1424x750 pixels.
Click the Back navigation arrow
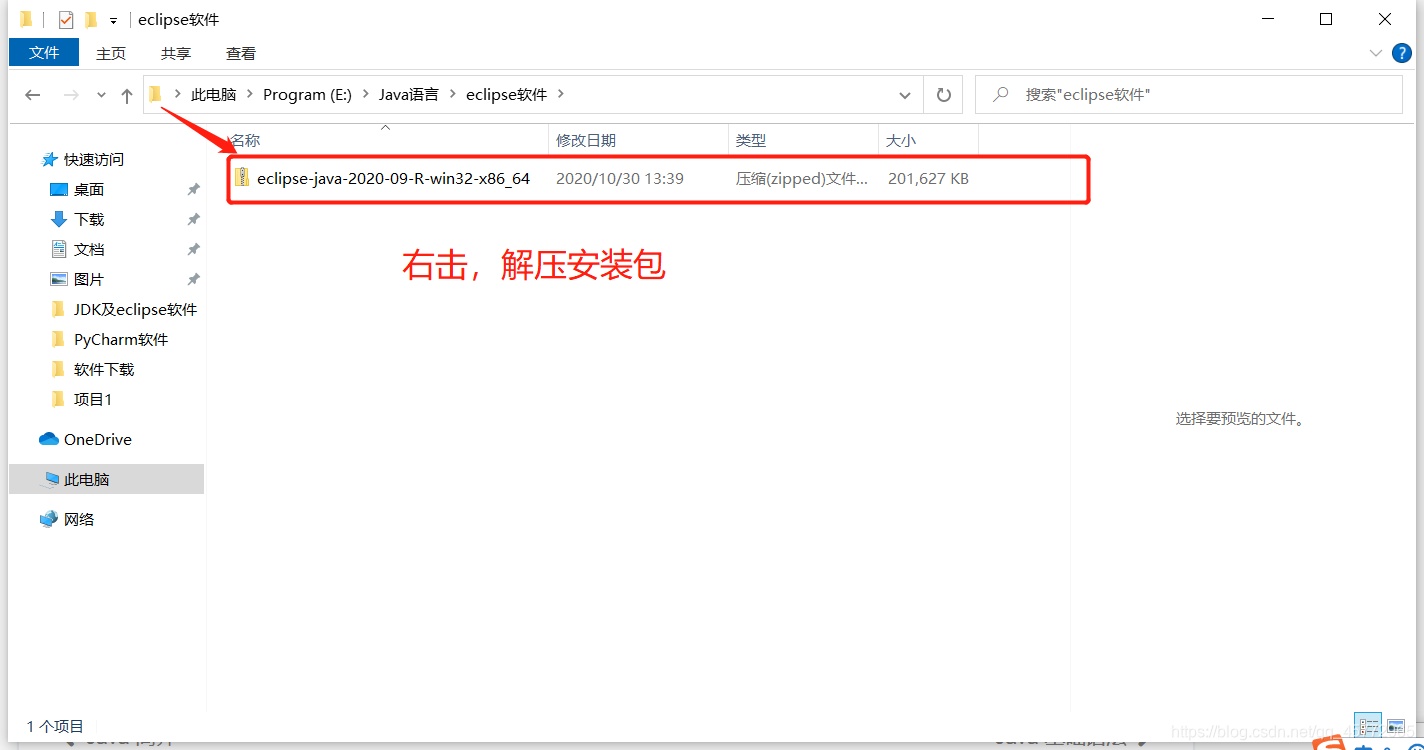click(33, 95)
